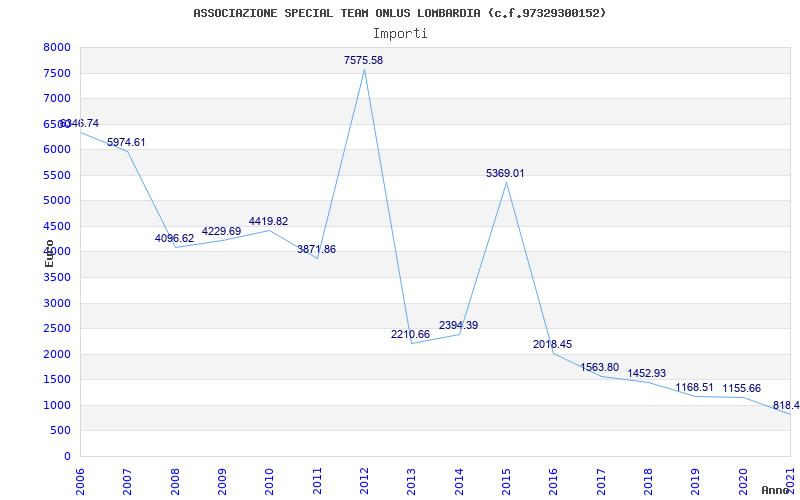Click the line peak at year 2015
Image resolution: width=800 pixels, height=500 pixels.
pyautogui.click(x=506, y=182)
